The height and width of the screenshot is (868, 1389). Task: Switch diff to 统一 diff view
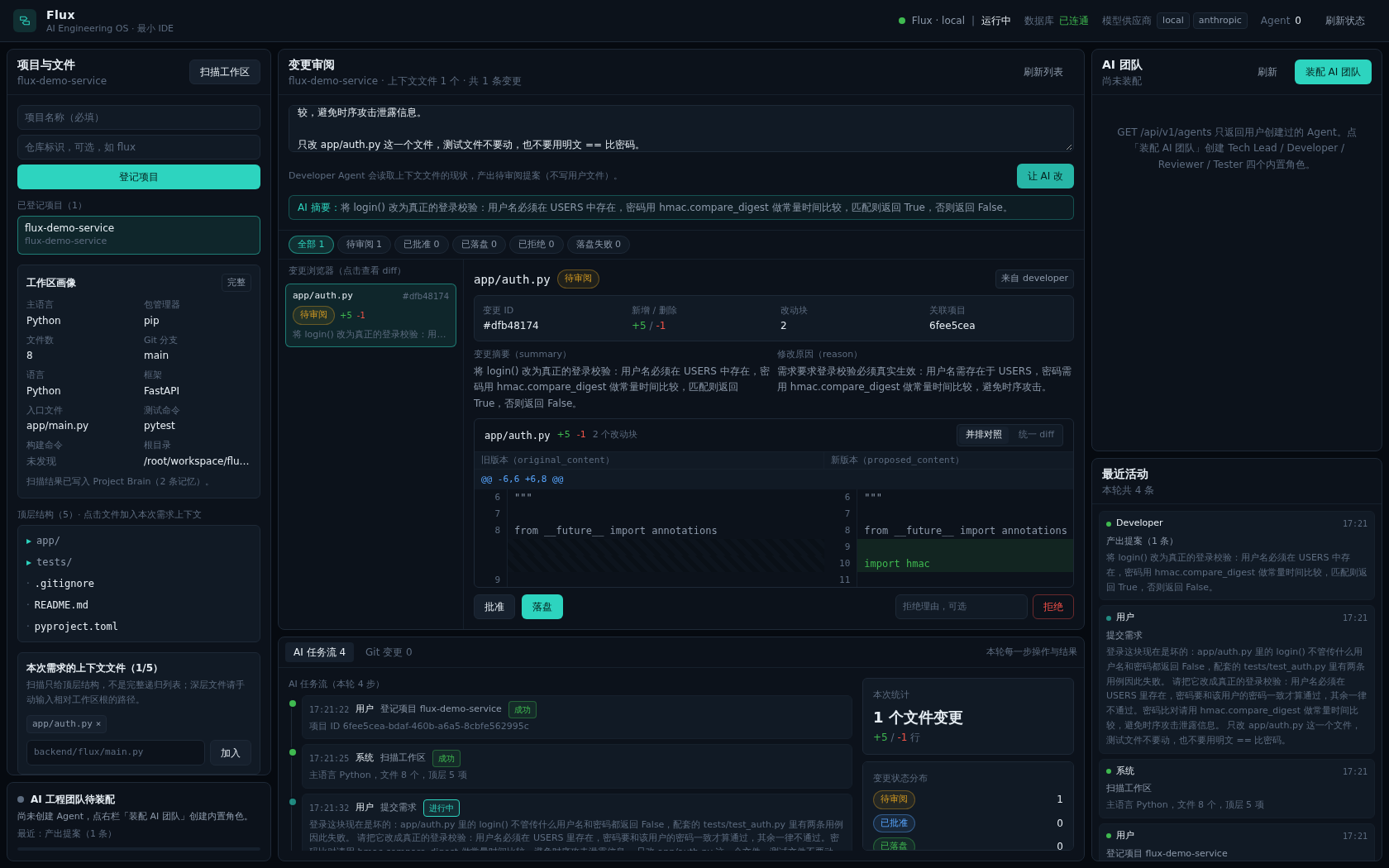(1036, 435)
